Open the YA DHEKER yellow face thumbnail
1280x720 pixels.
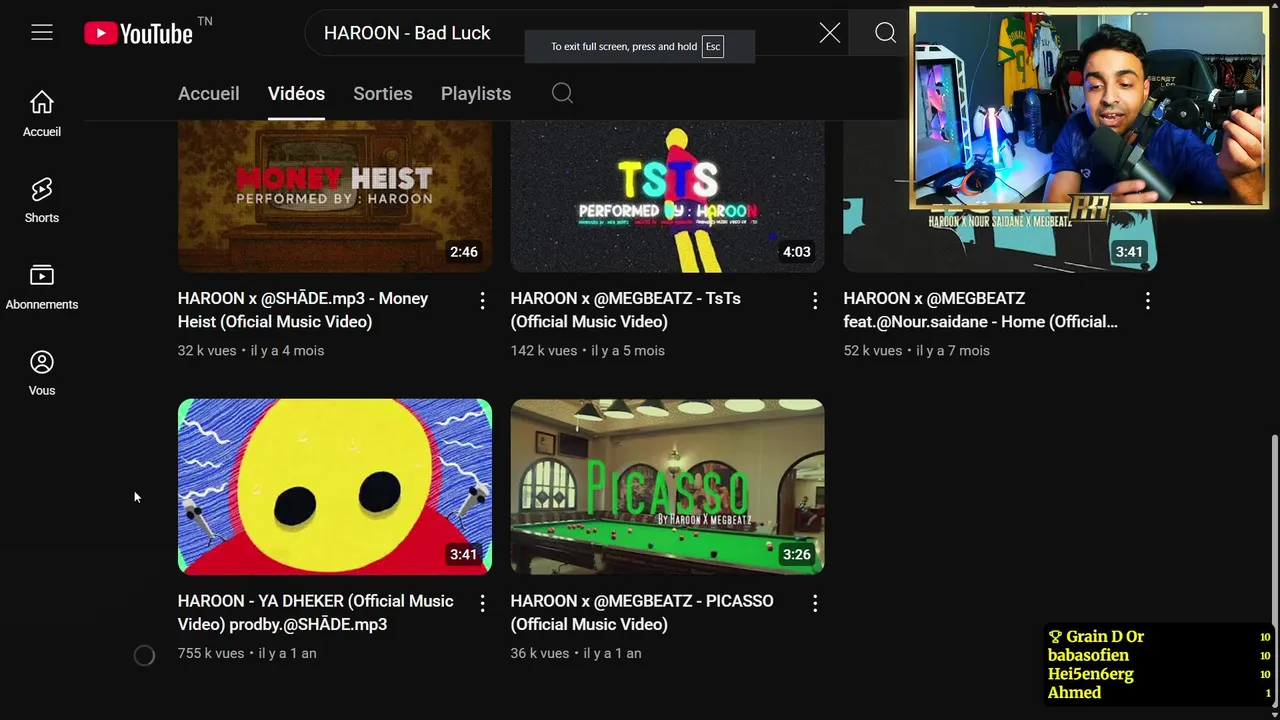[x=335, y=487]
